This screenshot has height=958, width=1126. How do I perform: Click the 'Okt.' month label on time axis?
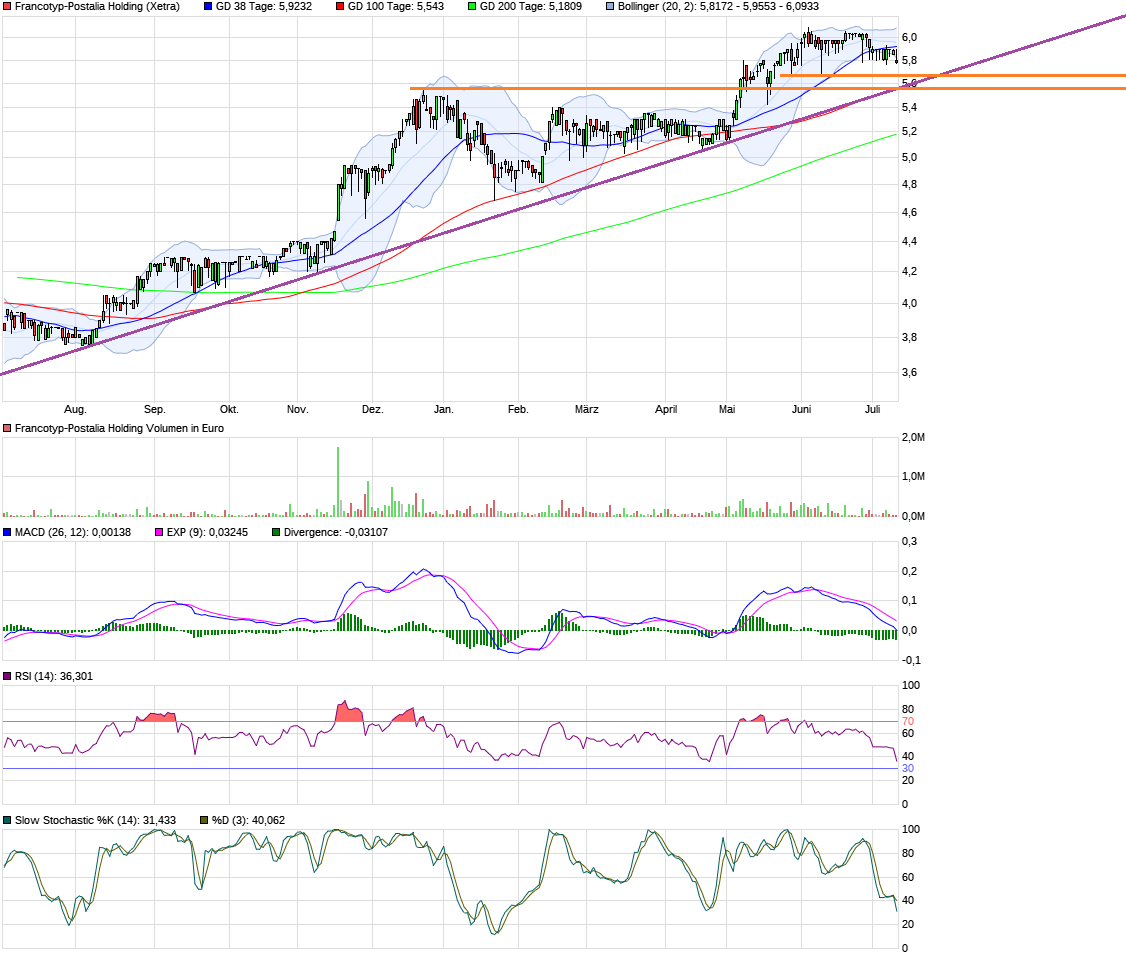click(x=229, y=409)
